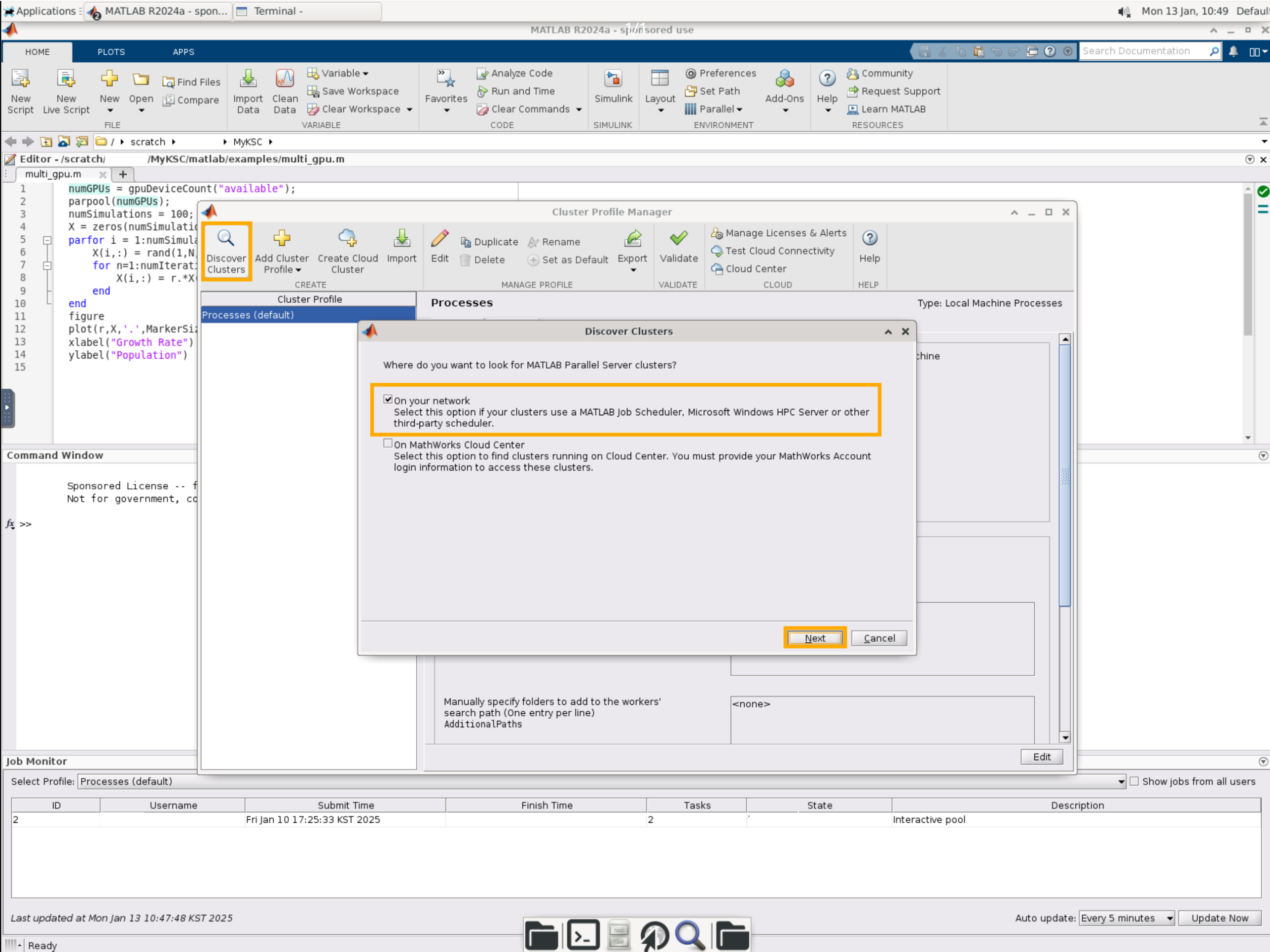Click Rename profile button
This screenshot has width=1270, height=952.
(x=553, y=242)
